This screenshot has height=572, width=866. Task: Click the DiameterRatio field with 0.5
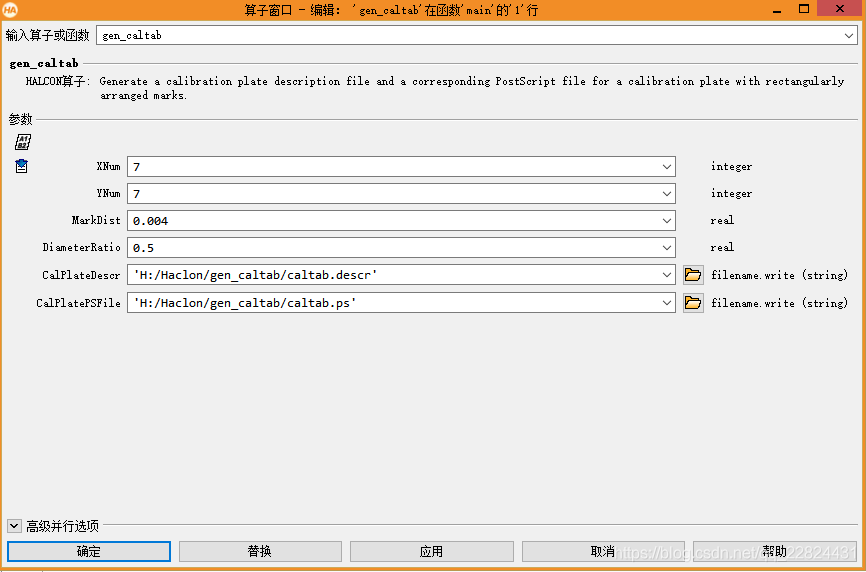401,248
